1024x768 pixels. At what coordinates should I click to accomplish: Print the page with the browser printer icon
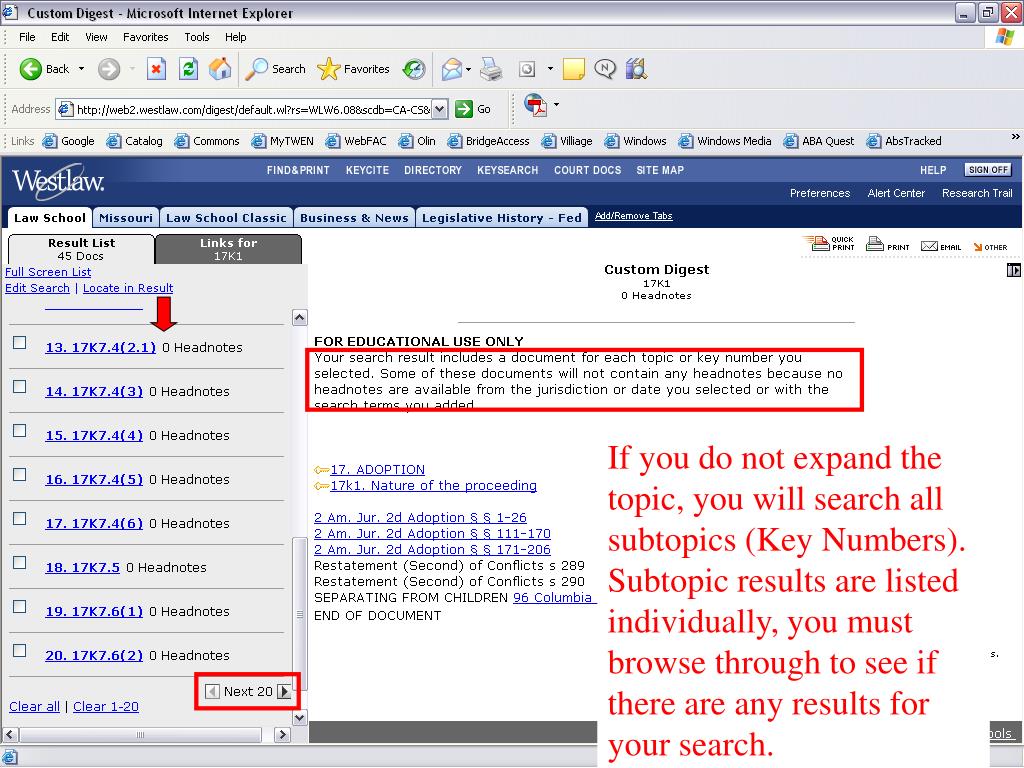pos(491,69)
